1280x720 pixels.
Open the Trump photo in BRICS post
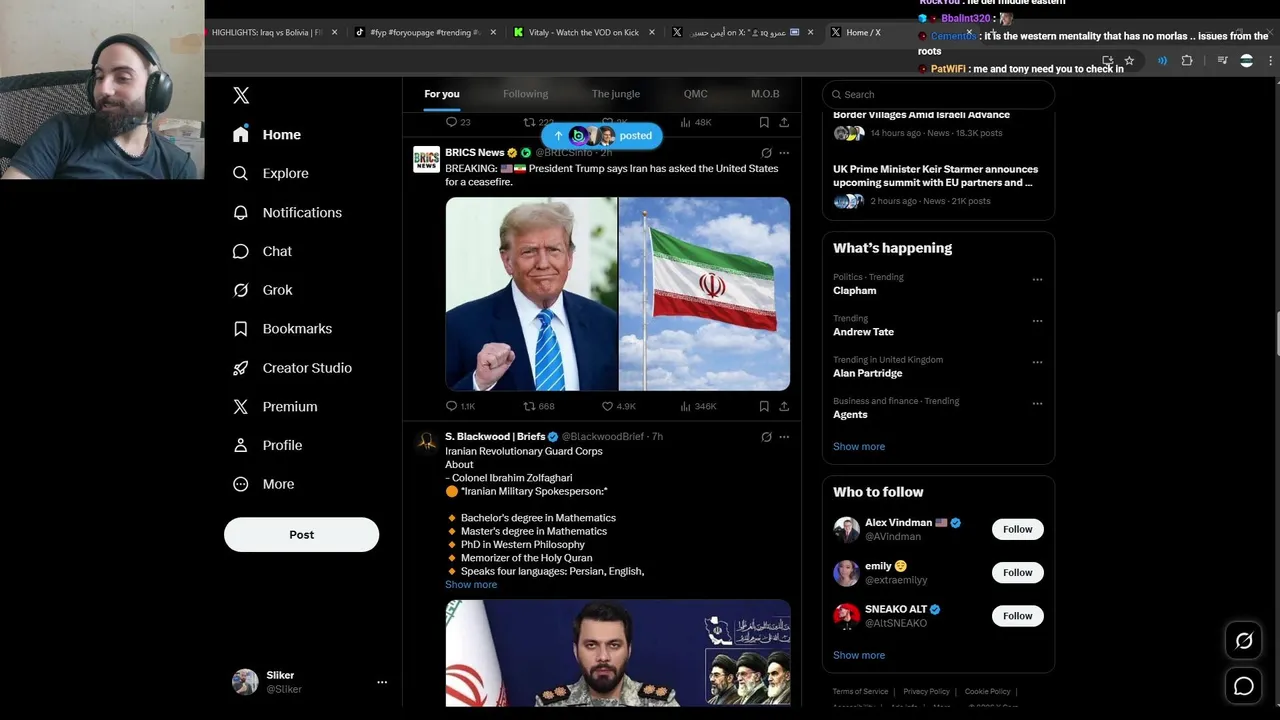pos(531,294)
